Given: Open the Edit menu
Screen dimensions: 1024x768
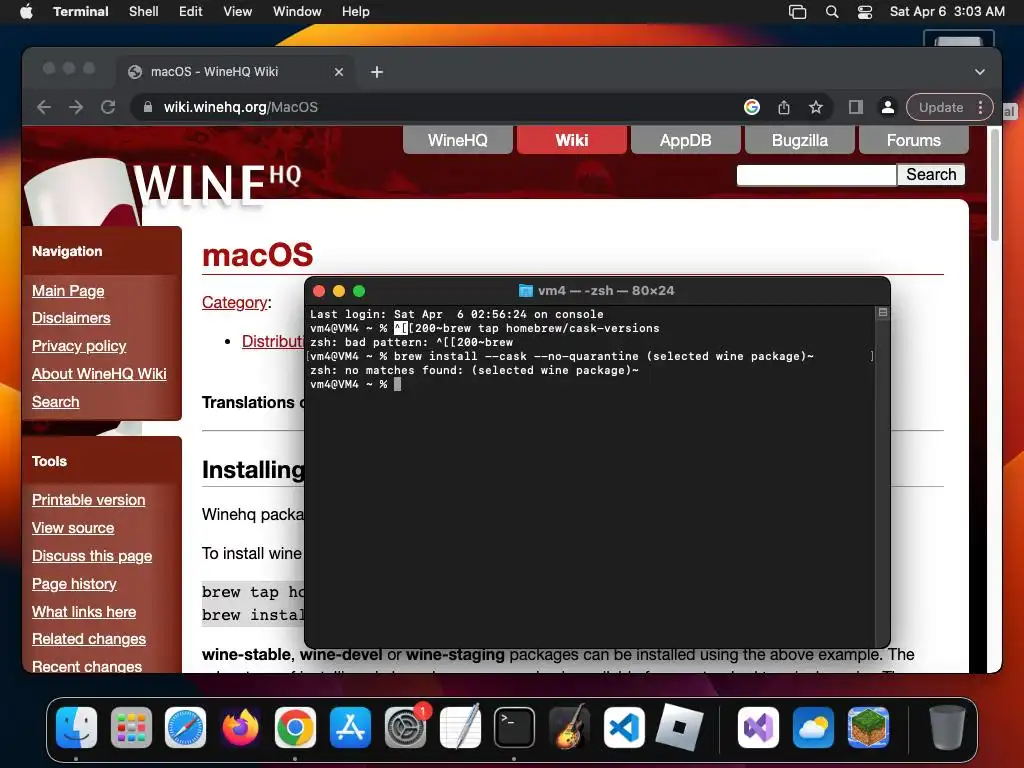Looking at the screenshot, I should tap(191, 11).
